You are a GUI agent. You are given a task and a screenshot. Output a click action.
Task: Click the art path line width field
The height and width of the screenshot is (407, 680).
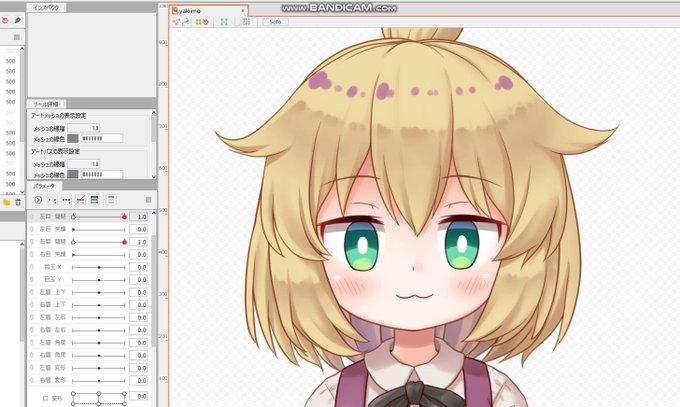tap(84, 164)
